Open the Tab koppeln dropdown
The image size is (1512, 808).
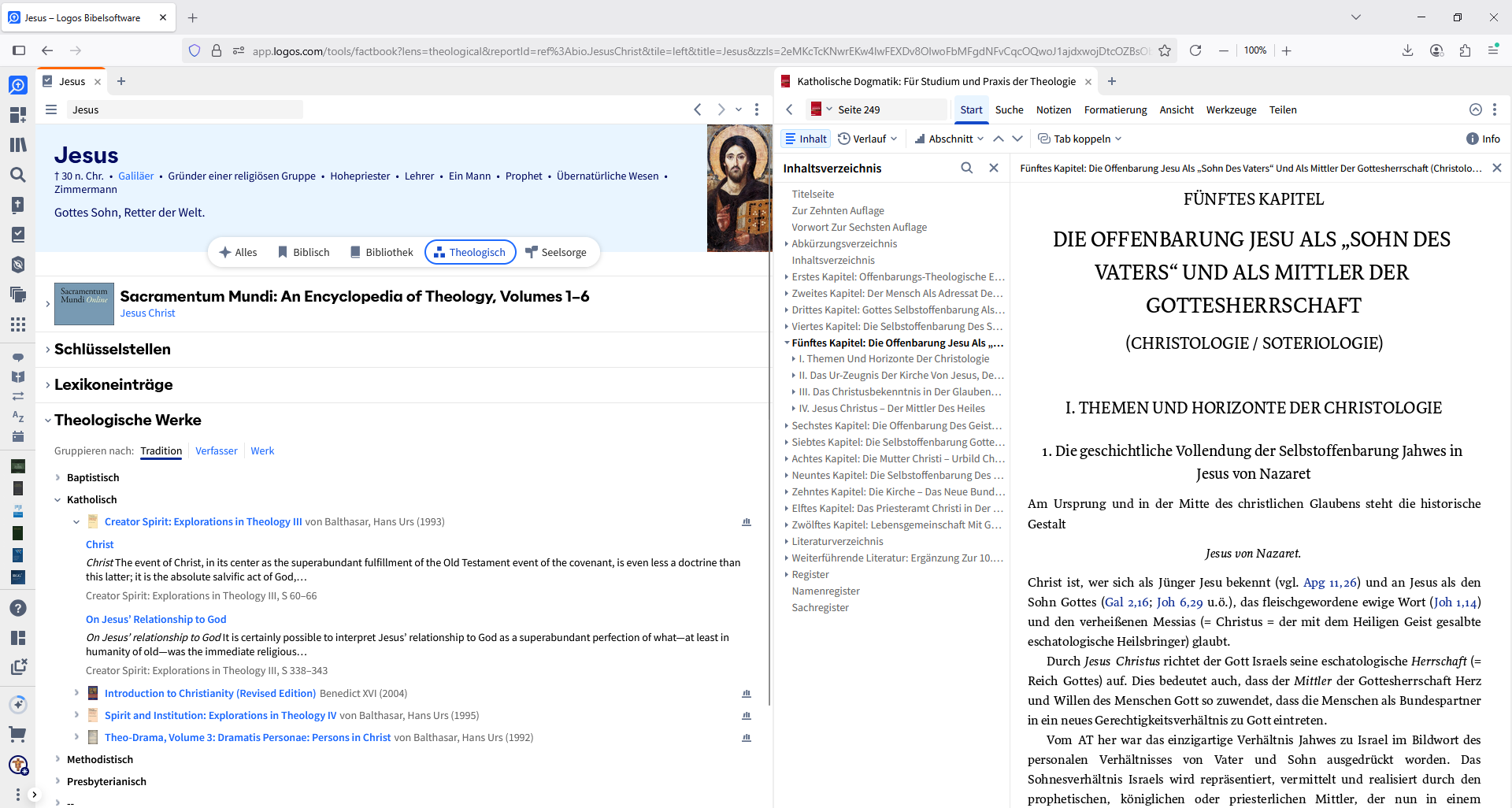(1080, 139)
